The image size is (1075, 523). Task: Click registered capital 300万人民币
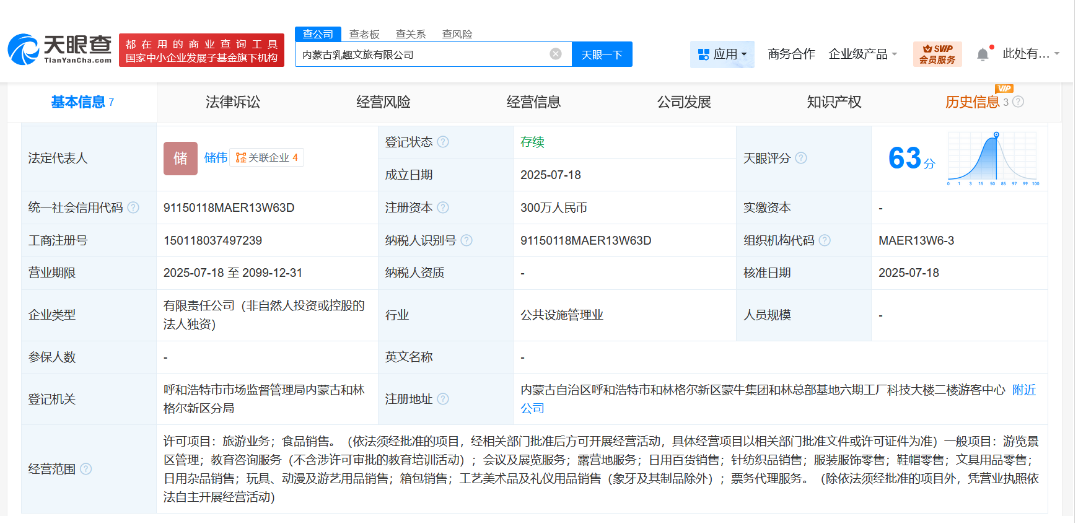coord(555,208)
